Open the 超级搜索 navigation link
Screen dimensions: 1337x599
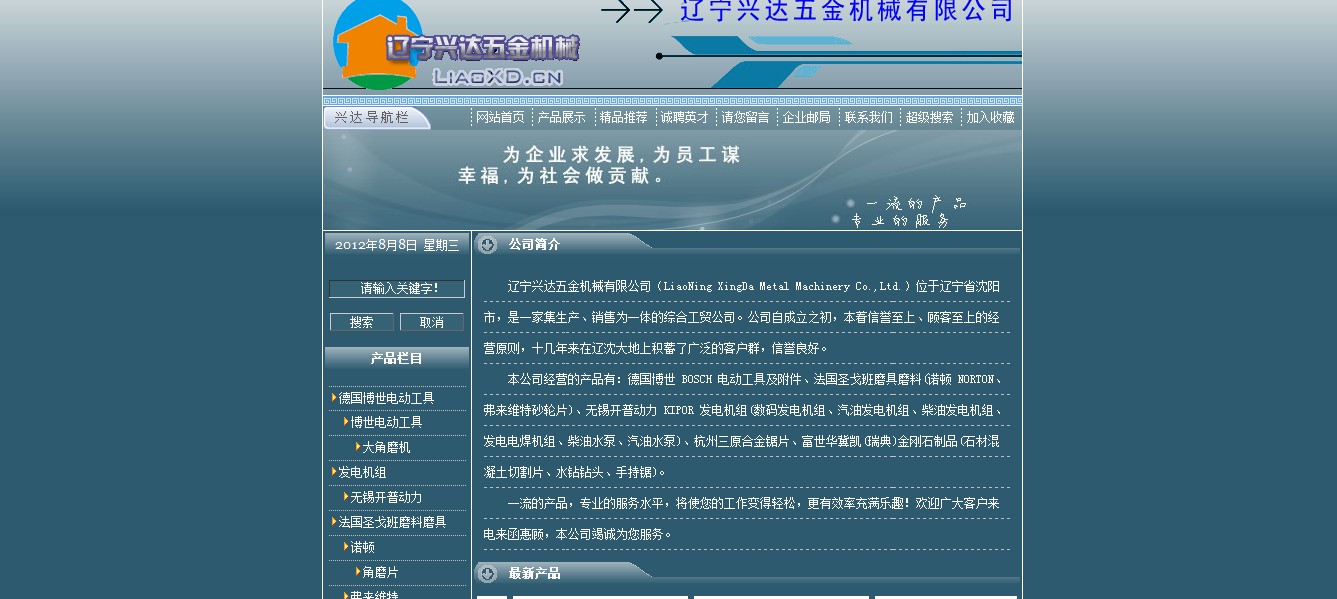(x=930, y=118)
